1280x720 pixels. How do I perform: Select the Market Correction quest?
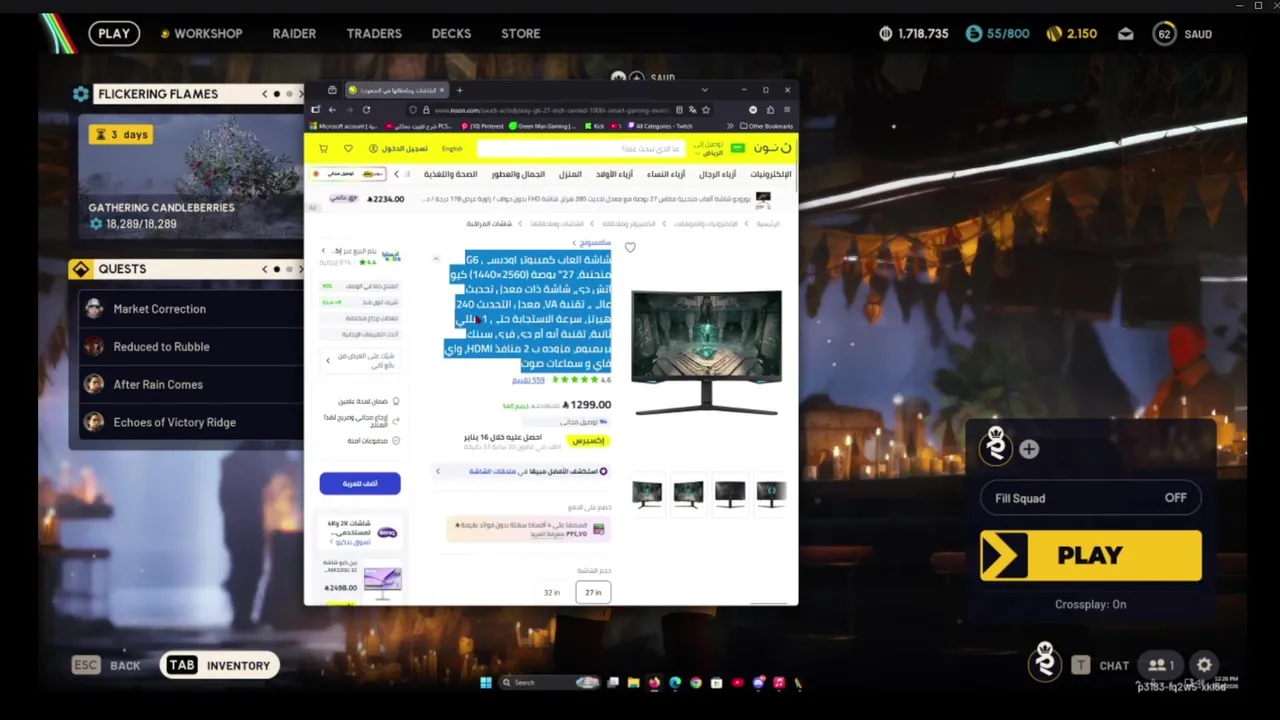[x=190, y=309]
